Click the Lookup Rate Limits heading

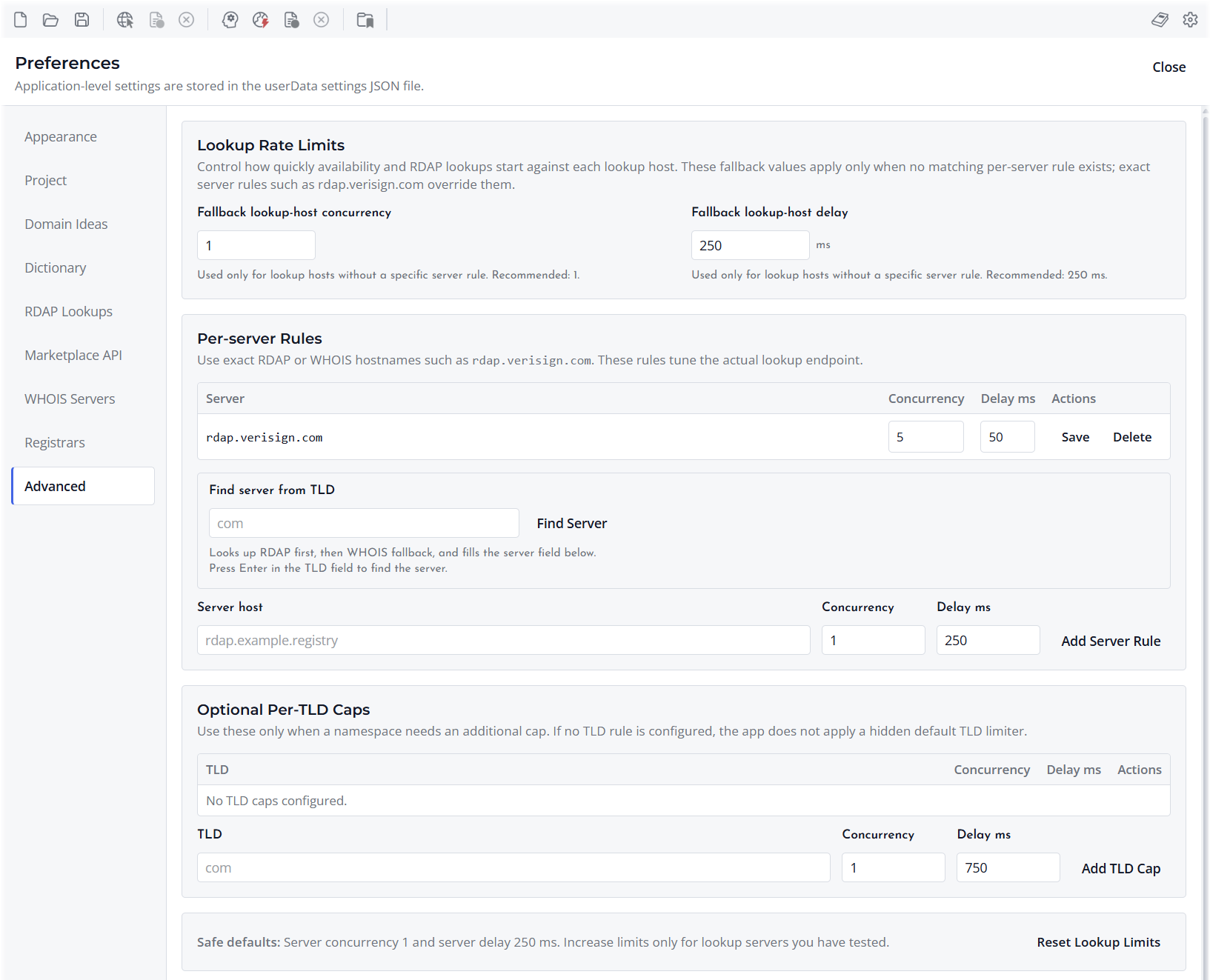pyautogui.click(x=271, y=145)
